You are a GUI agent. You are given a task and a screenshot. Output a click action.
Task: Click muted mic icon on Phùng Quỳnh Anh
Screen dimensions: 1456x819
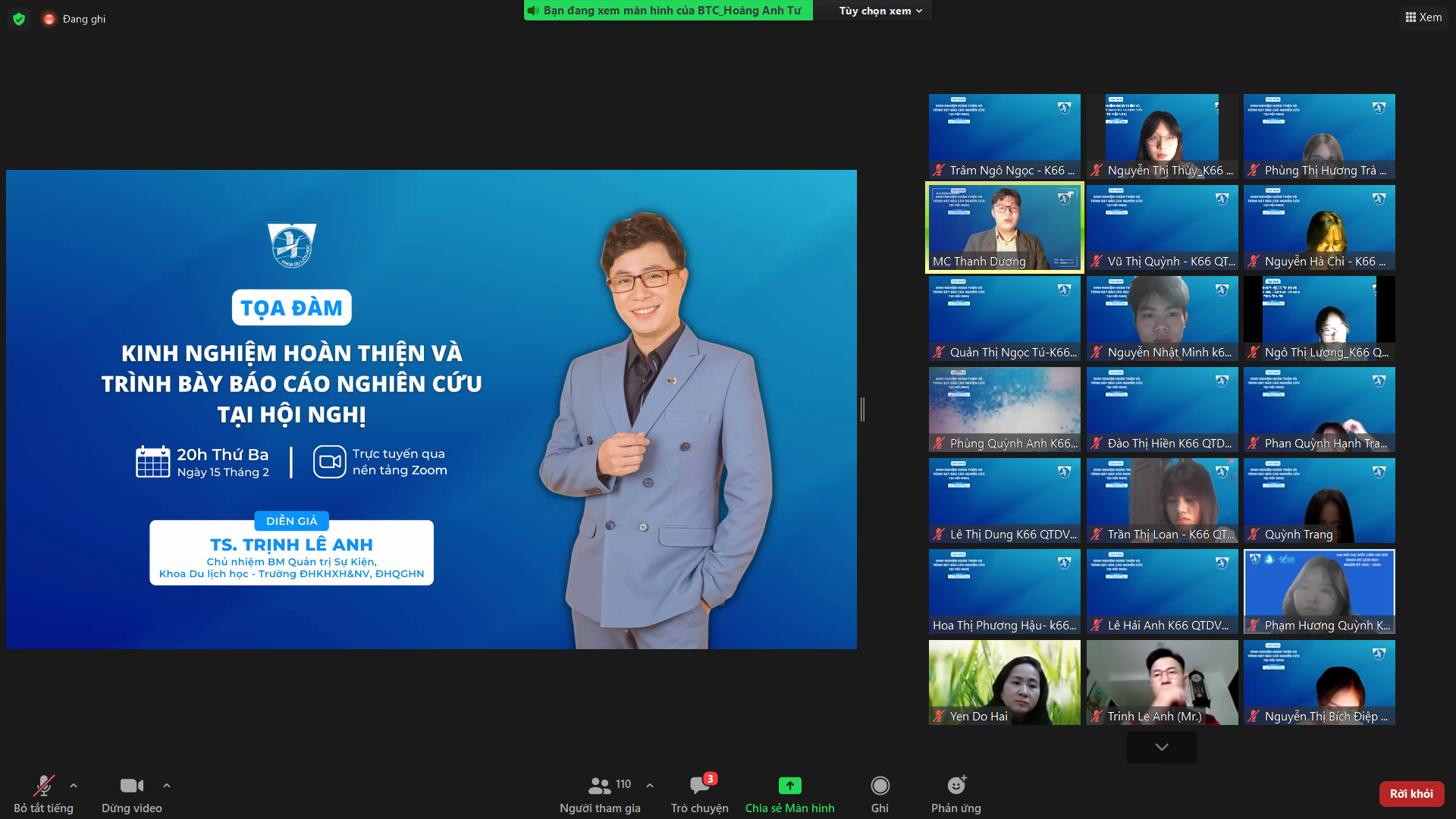coord(940,444)
